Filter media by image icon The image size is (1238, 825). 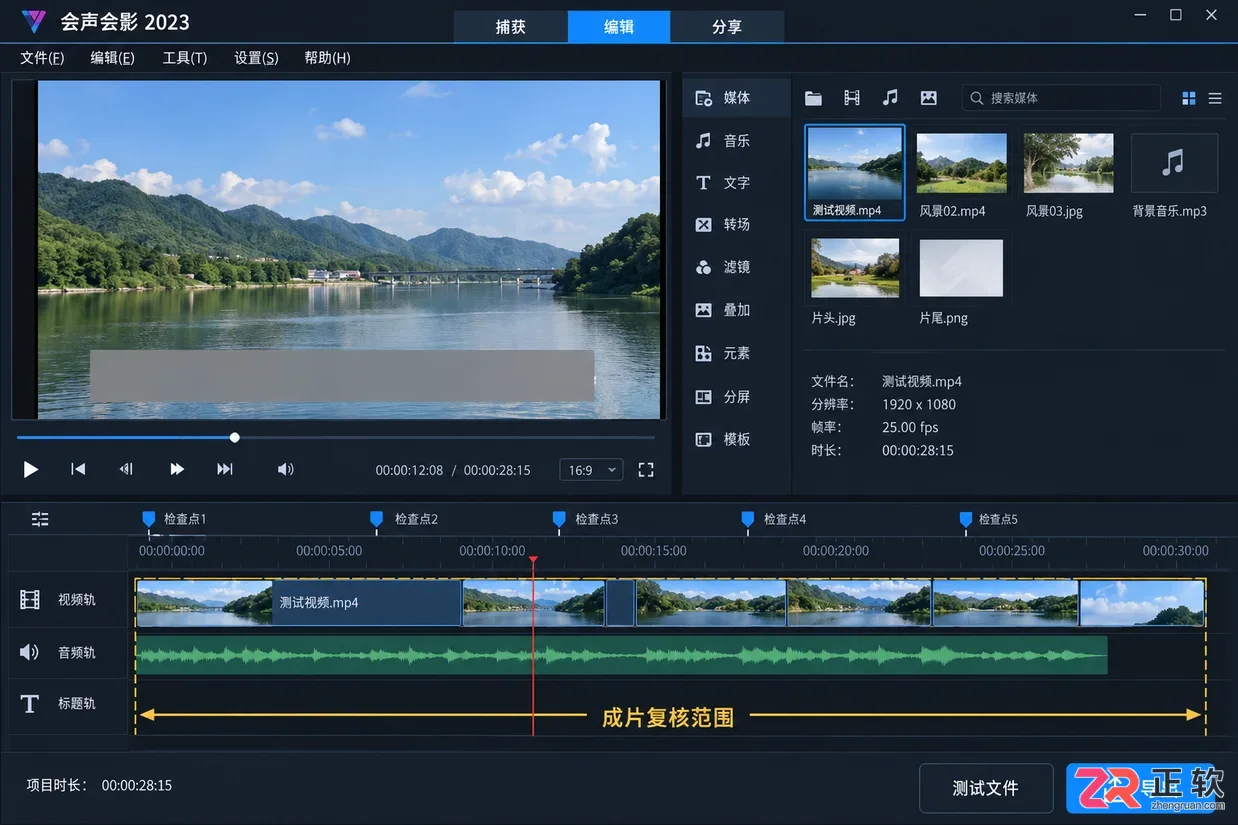pos(929,98)
